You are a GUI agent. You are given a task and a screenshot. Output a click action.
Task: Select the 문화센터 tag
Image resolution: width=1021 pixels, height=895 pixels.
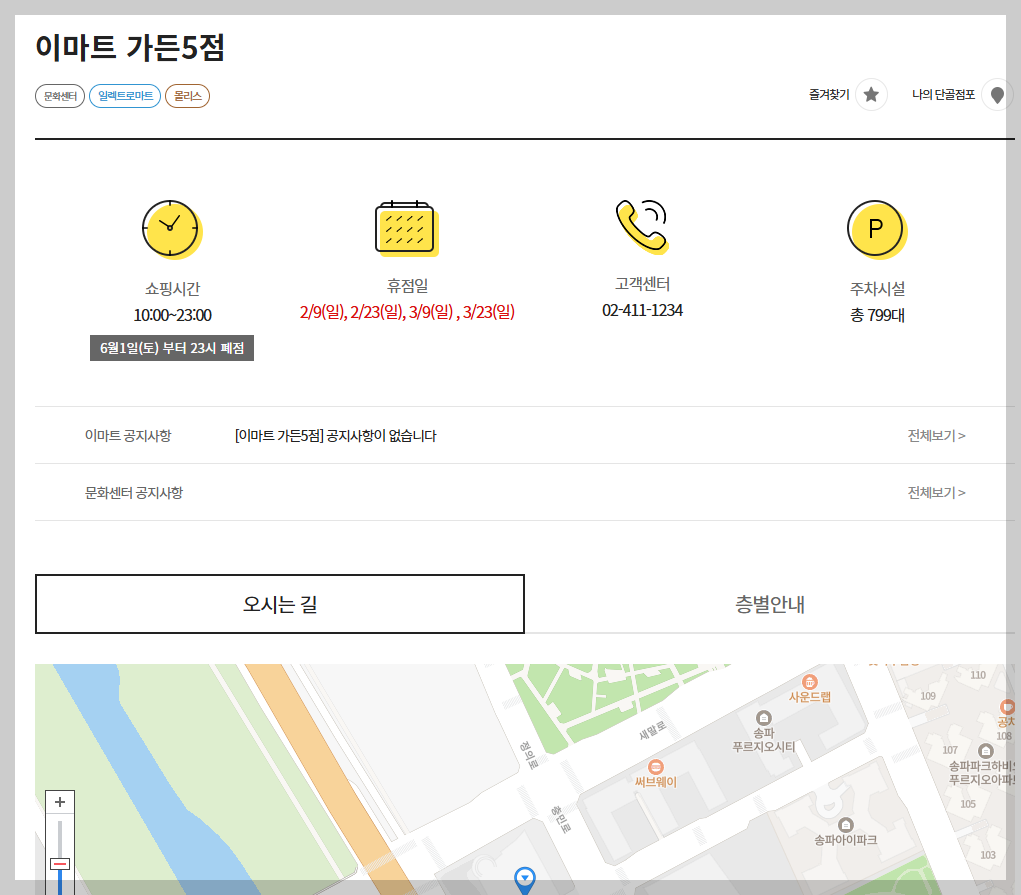point(60,96)
